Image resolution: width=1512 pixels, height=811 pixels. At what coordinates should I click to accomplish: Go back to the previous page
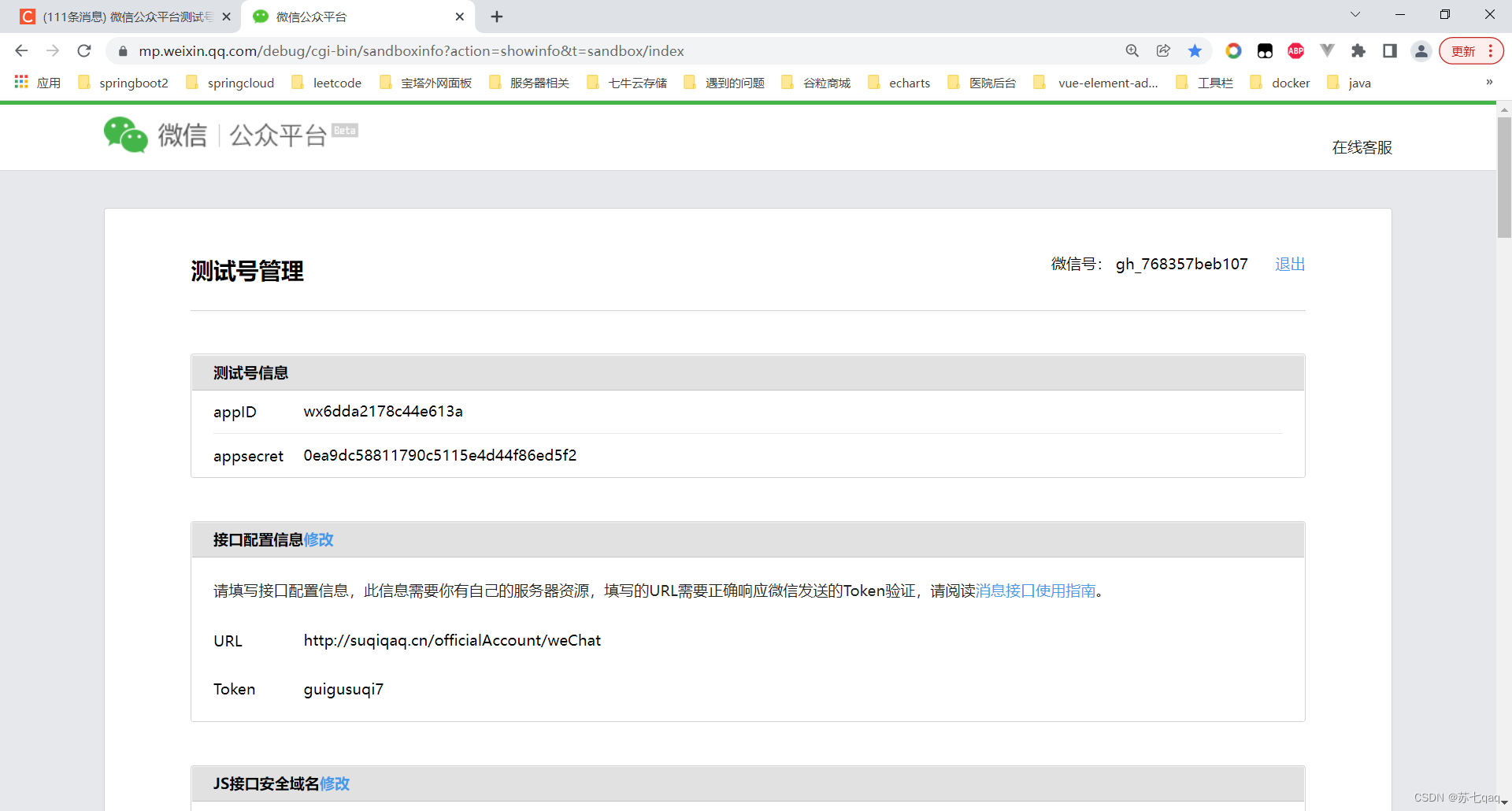coord(21,50)
